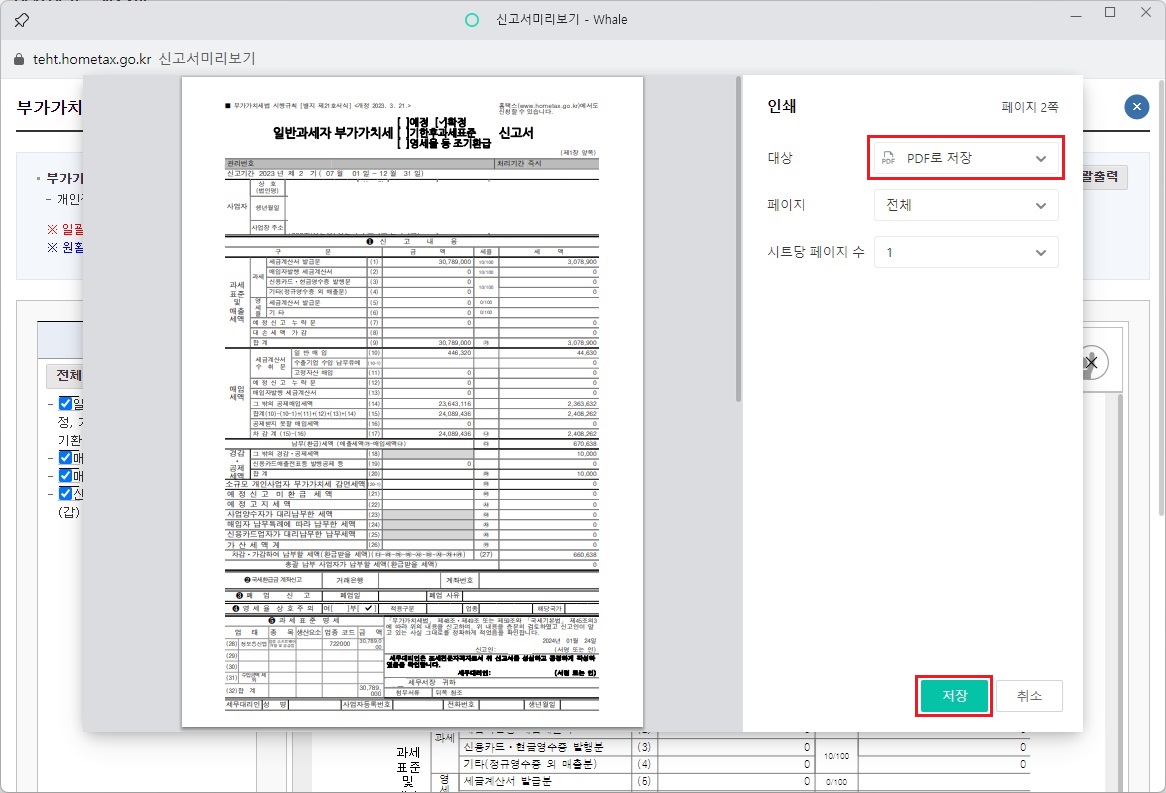The height and width of the screenshot is (793, 1166).
Task: Click the partially hidden 일괄출력 button
Action: click(x=1105, y=176)
